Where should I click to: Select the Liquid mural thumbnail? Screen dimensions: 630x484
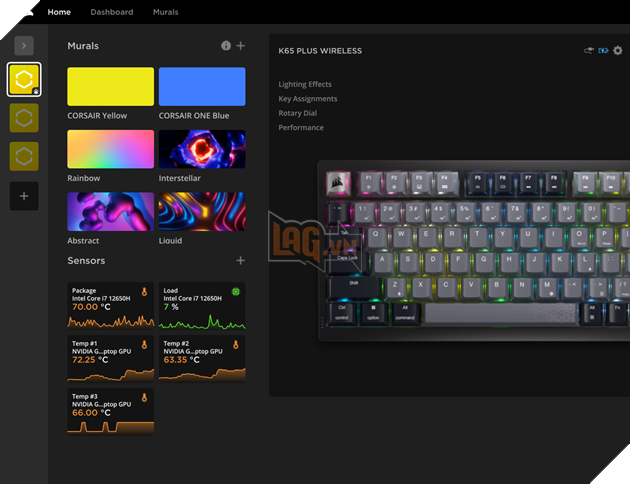(202, 212)
